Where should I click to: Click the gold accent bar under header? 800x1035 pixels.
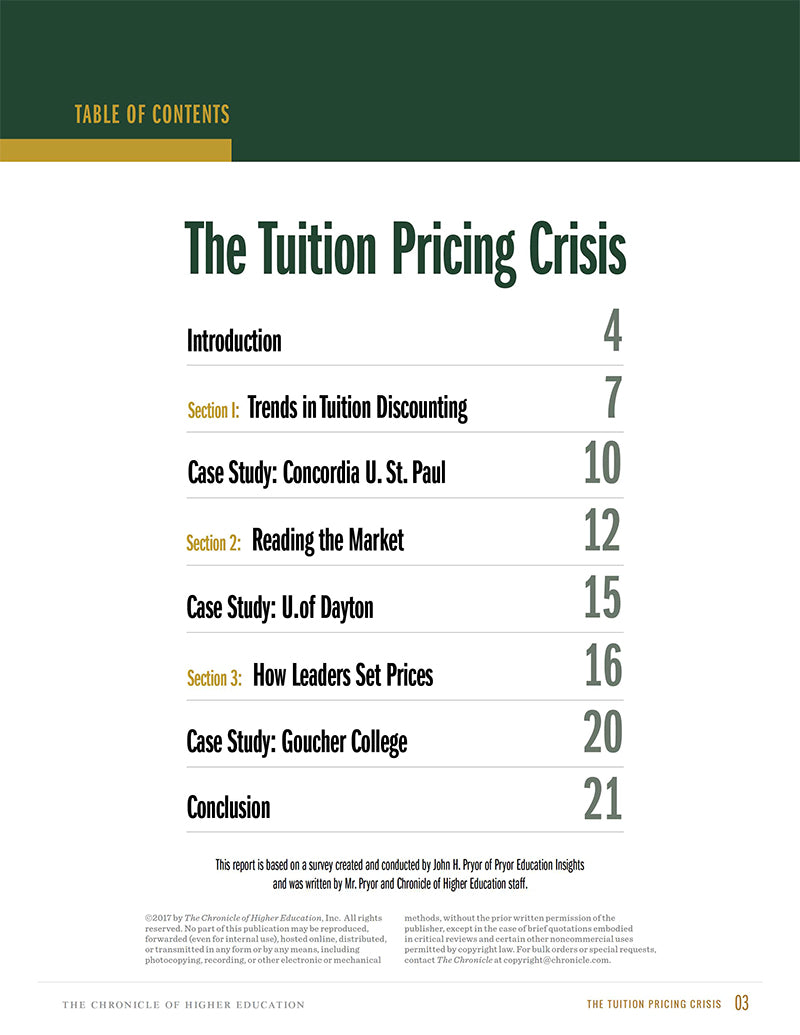[115, 150]
